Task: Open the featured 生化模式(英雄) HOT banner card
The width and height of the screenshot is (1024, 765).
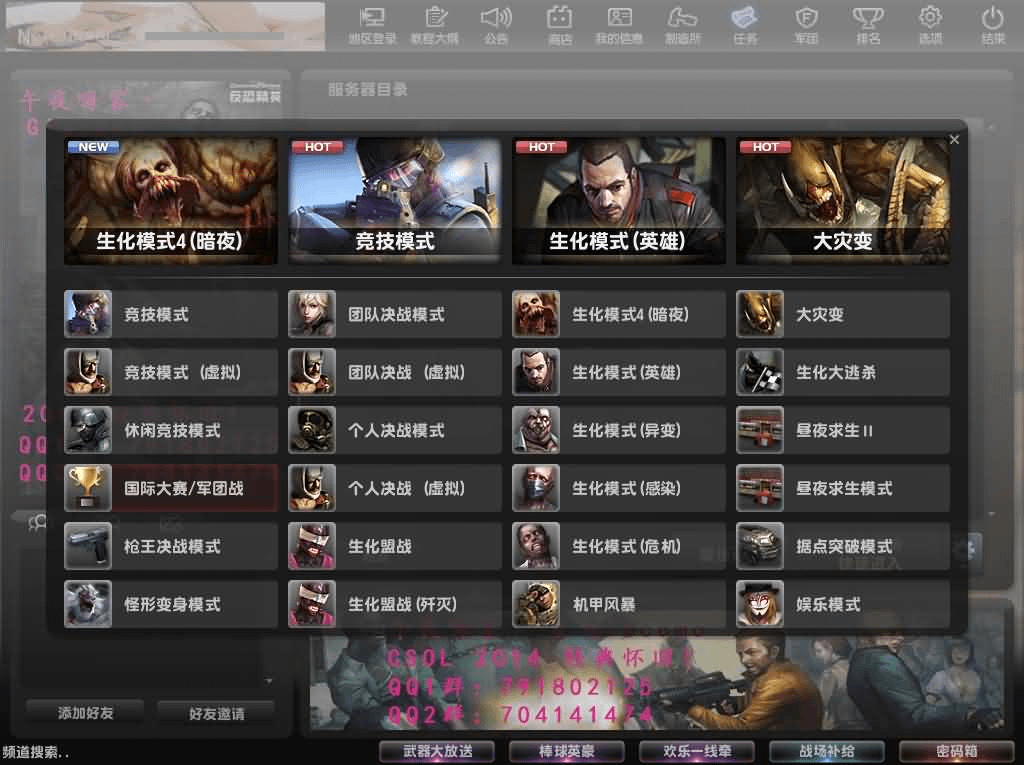Action: pos(618,201)
